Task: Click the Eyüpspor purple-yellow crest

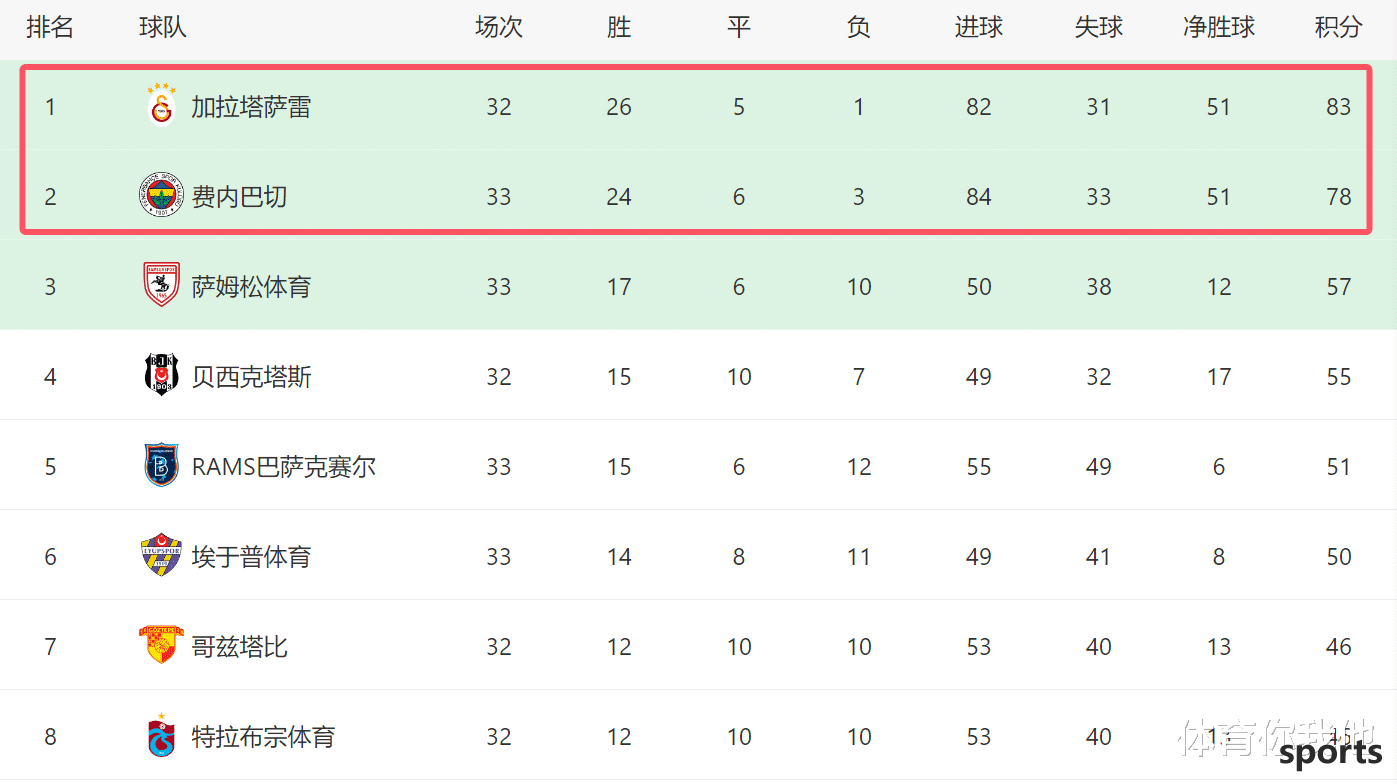Action: [161, 555]
